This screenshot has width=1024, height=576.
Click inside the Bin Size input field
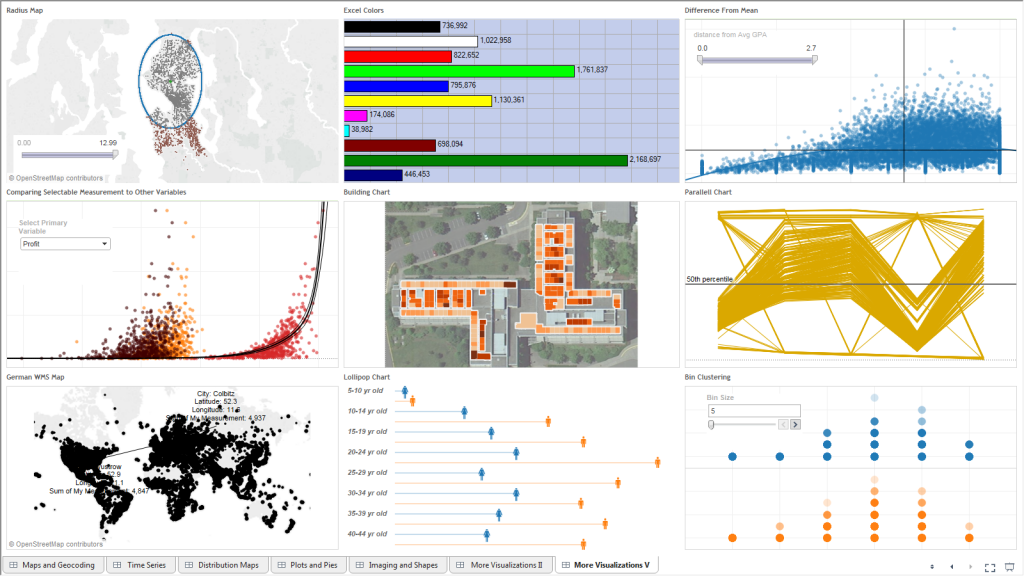click(754, 411)
